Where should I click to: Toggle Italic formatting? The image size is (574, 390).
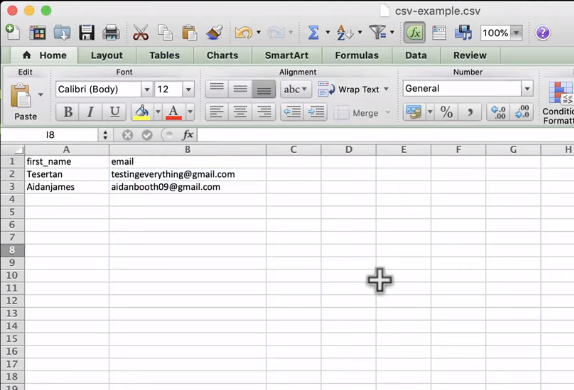coord(90,112)
